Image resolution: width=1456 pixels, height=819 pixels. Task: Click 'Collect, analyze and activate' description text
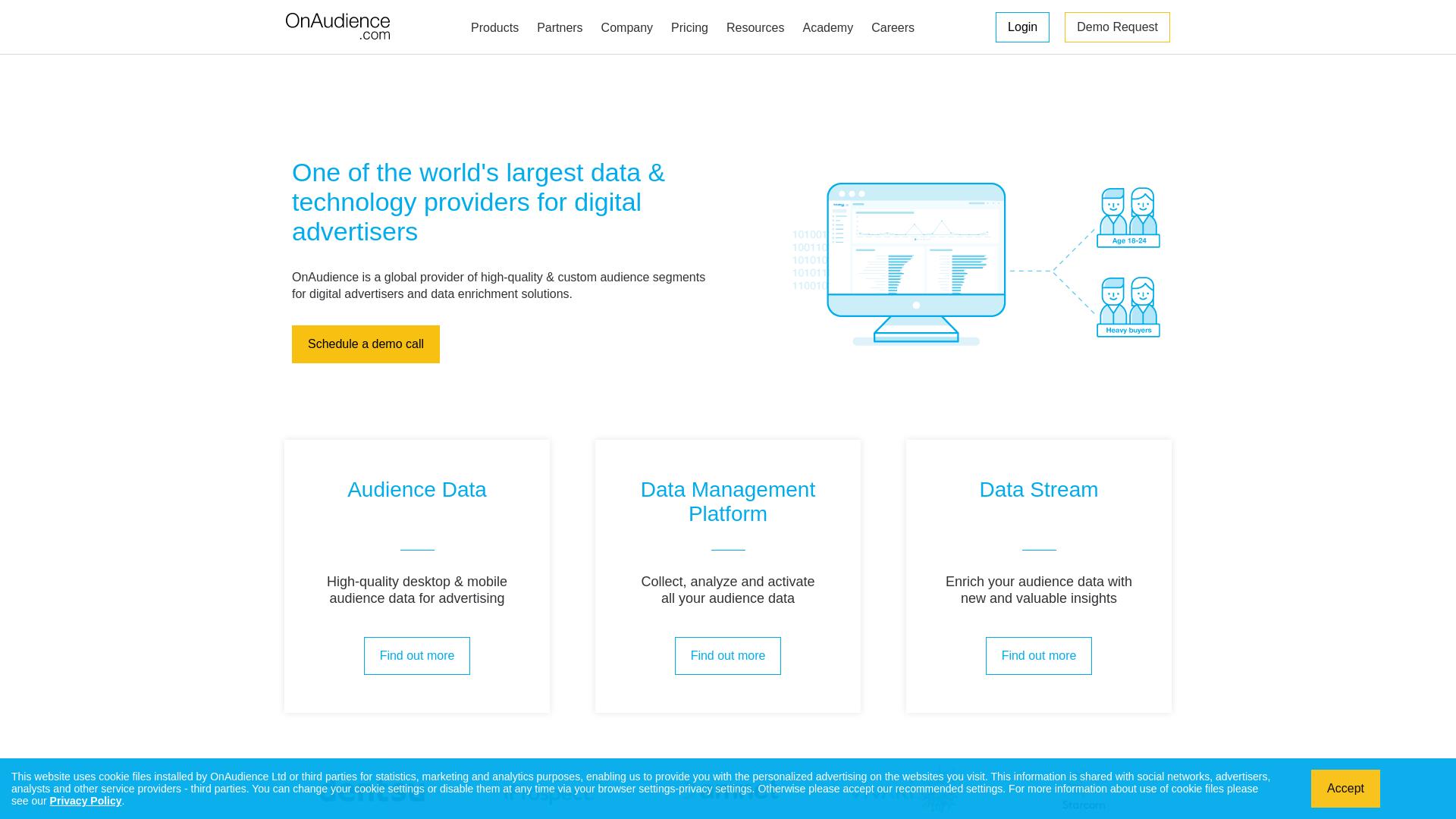(728, 590)
